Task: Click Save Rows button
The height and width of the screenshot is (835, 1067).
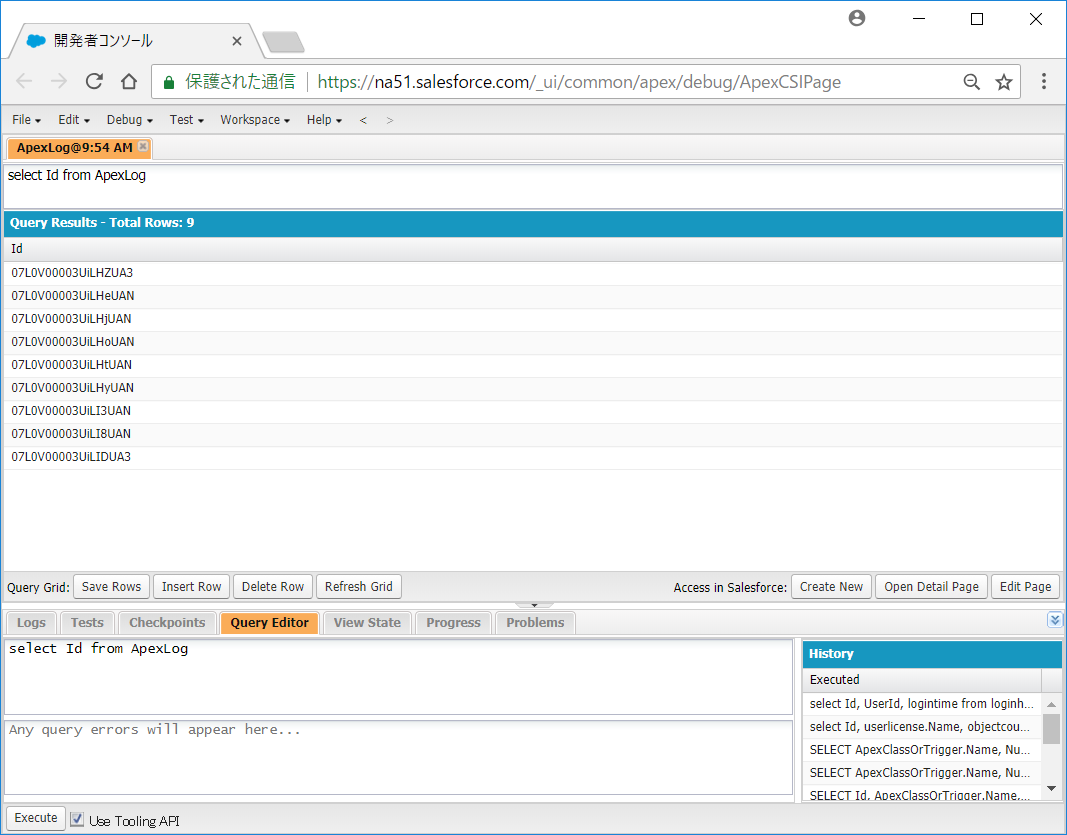Action: (x=112, y=587)
